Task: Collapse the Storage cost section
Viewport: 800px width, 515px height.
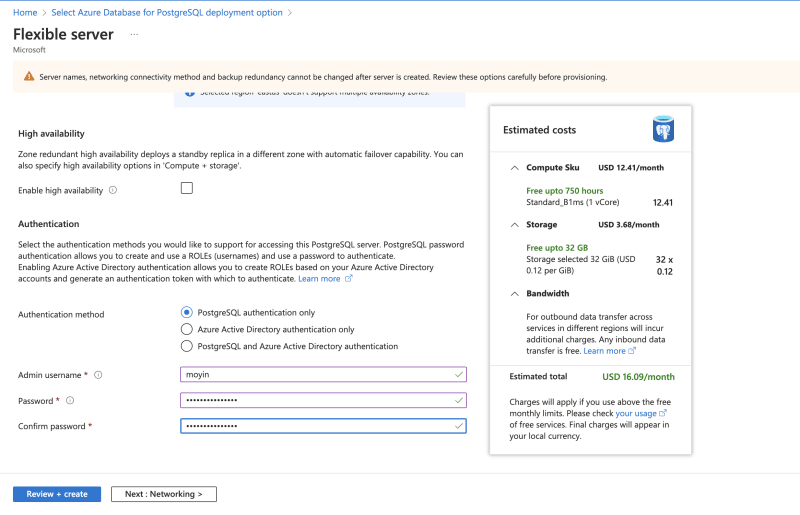Action: point(515,225)
